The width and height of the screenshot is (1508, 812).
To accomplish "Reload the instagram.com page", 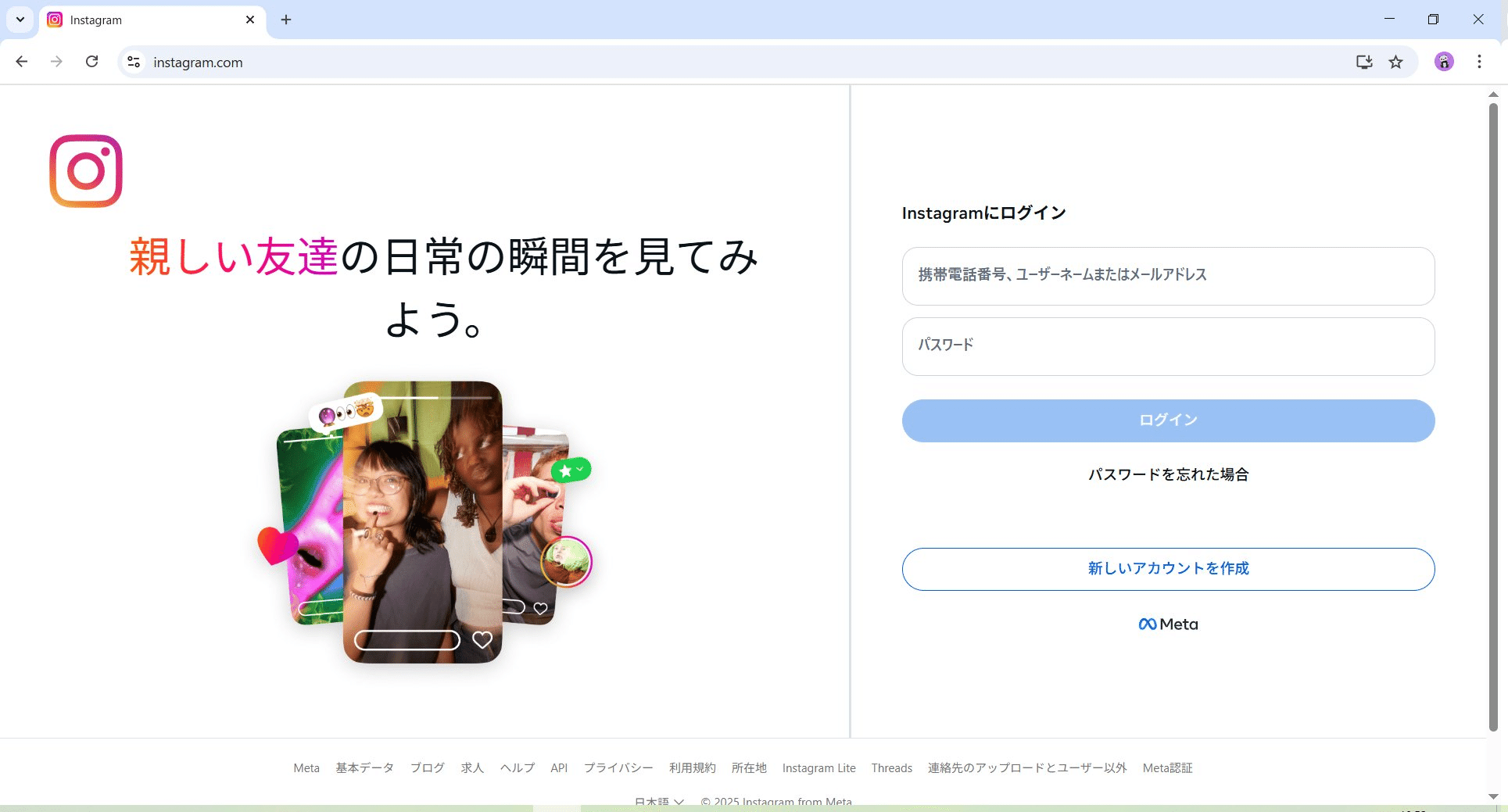I will point(91,62).
